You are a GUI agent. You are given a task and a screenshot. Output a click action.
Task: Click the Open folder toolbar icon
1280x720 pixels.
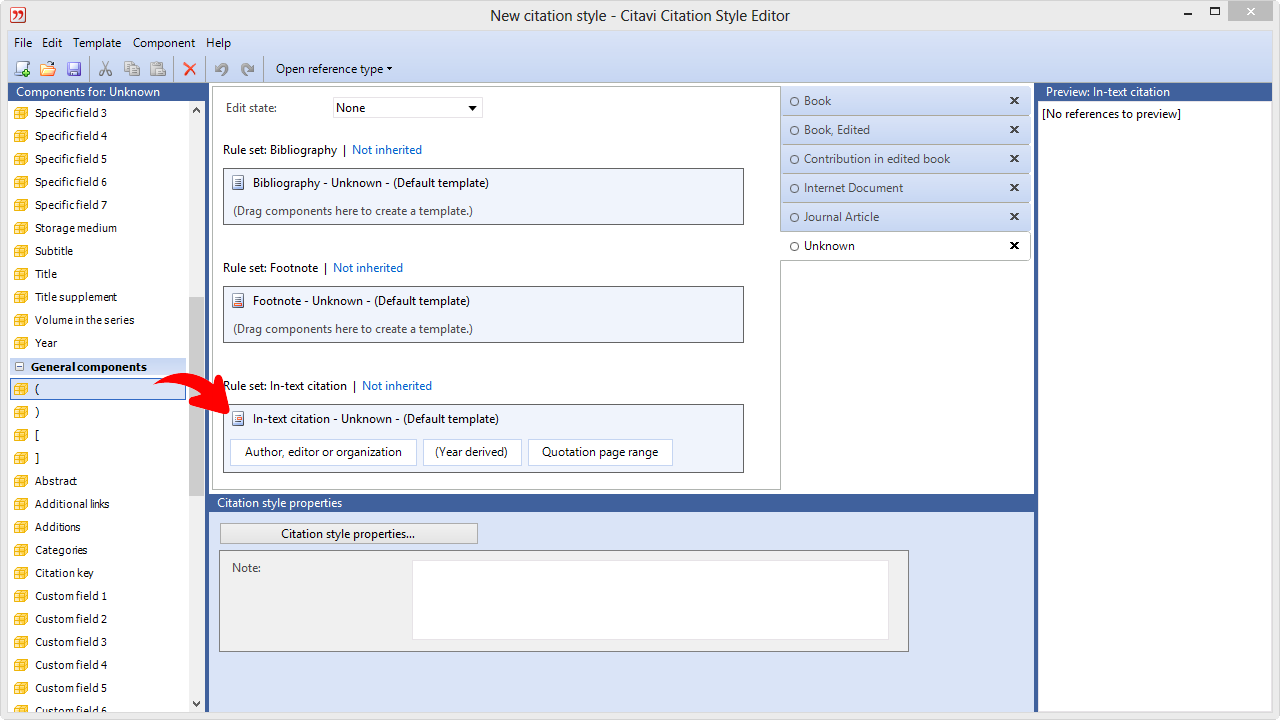click(x=47, y=69)
